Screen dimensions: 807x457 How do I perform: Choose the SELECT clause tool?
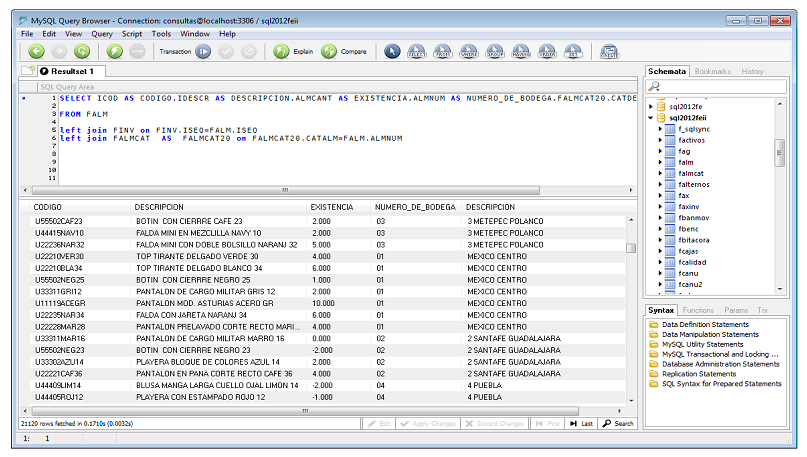click(x=417, y=51)
